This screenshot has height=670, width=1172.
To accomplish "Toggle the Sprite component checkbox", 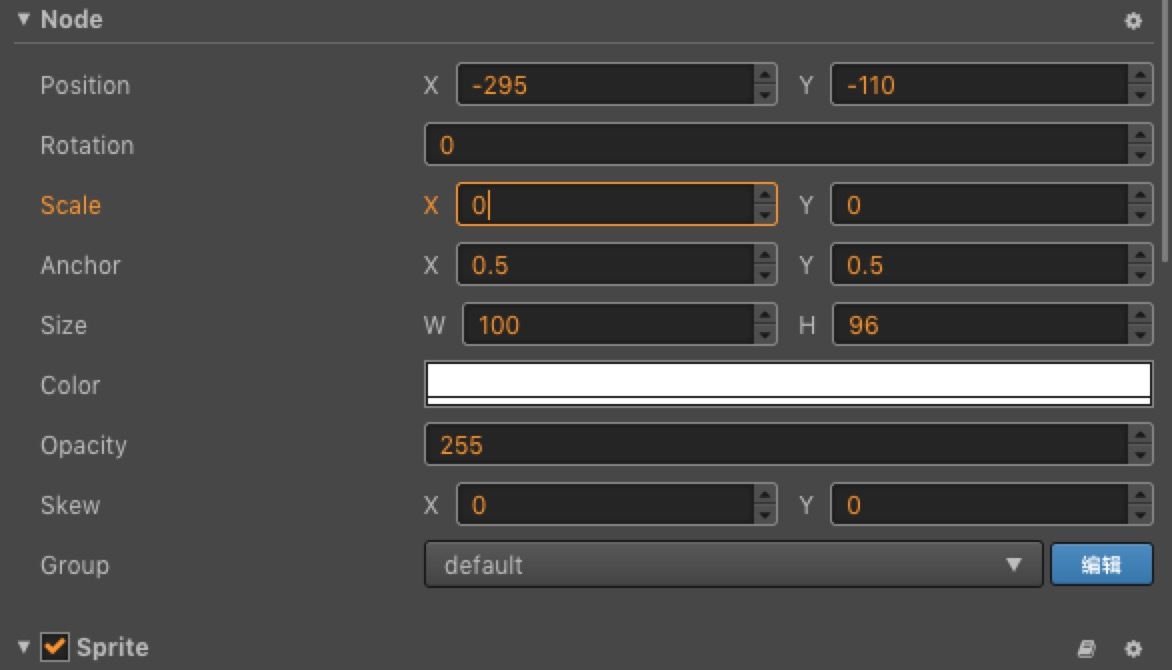I will click(56, 647).
